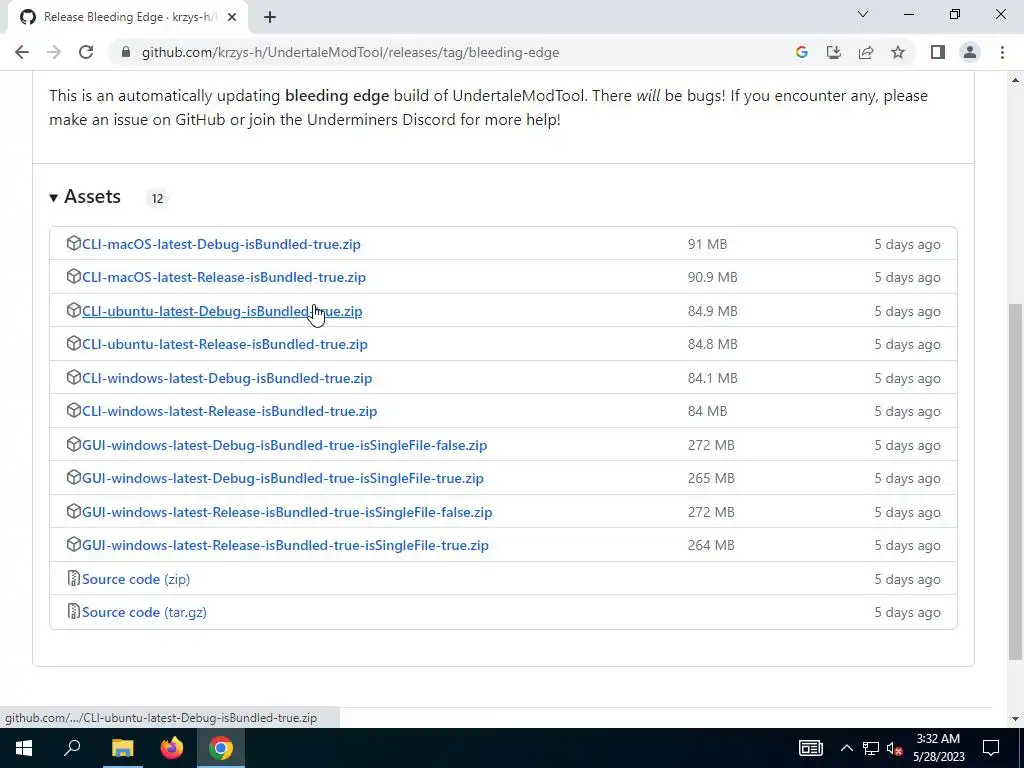
Task: Open File Explorer from taskbar
Action: 122,748
